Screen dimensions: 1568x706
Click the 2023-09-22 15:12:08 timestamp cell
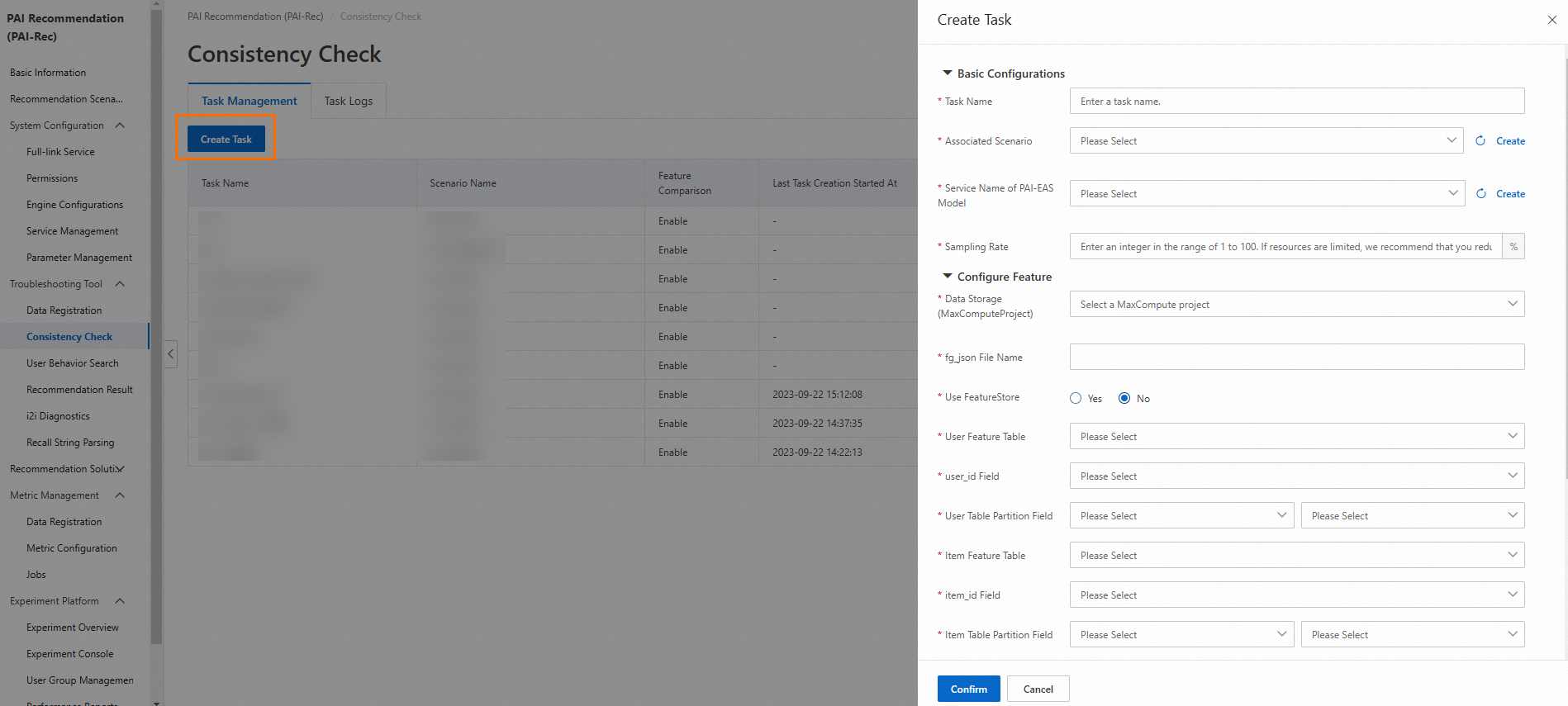[x=817, y=395]
